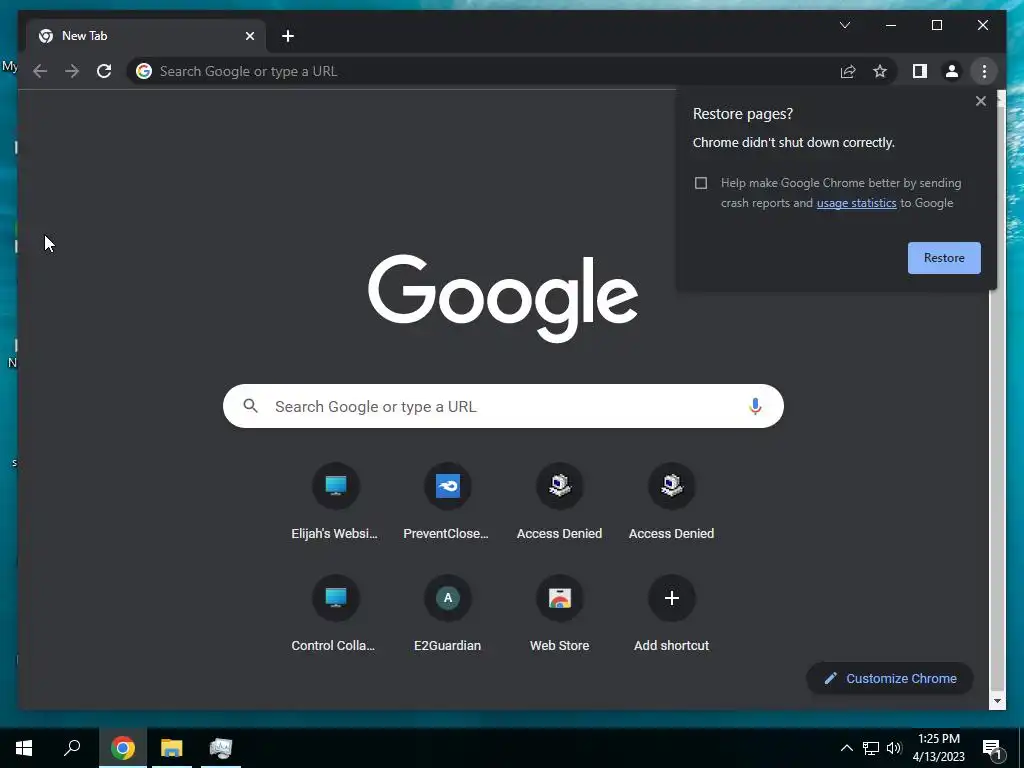Open the tab search chevron
Screen dimensions: 1024x768
click(844, 25)
